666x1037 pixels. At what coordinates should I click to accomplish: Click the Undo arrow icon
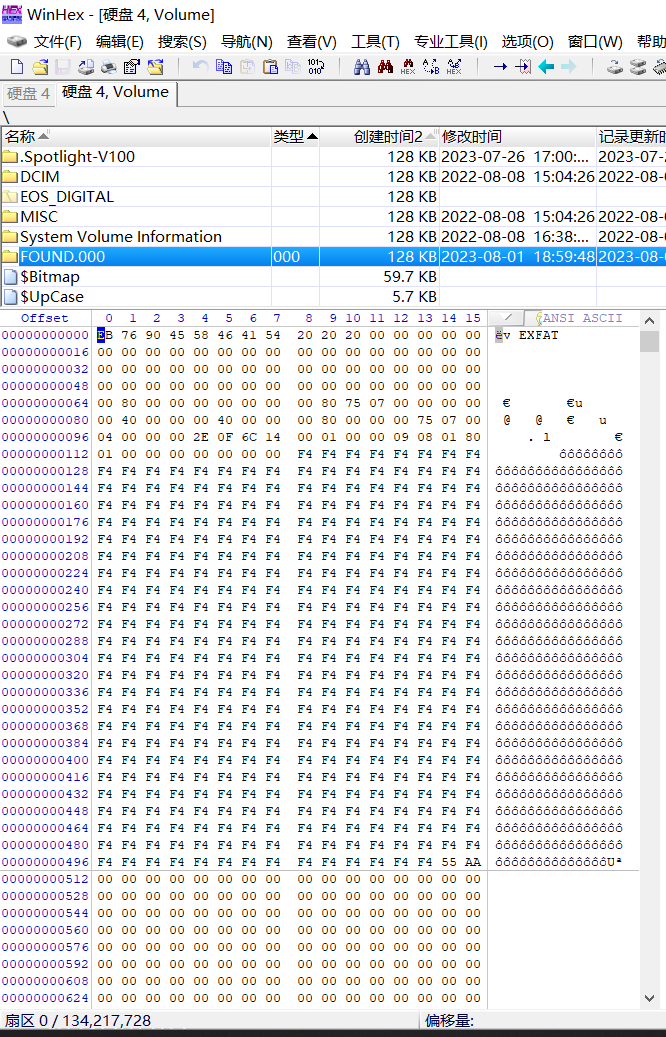click(200, 66)
